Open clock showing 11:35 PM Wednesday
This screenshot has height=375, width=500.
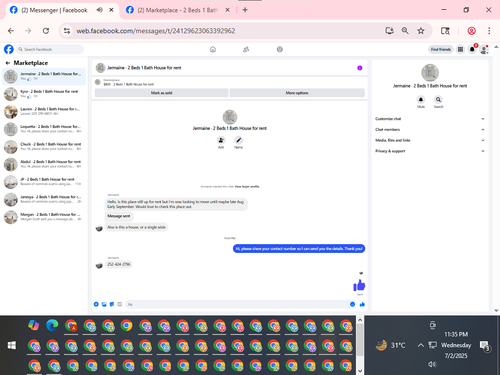click(456, 345)
